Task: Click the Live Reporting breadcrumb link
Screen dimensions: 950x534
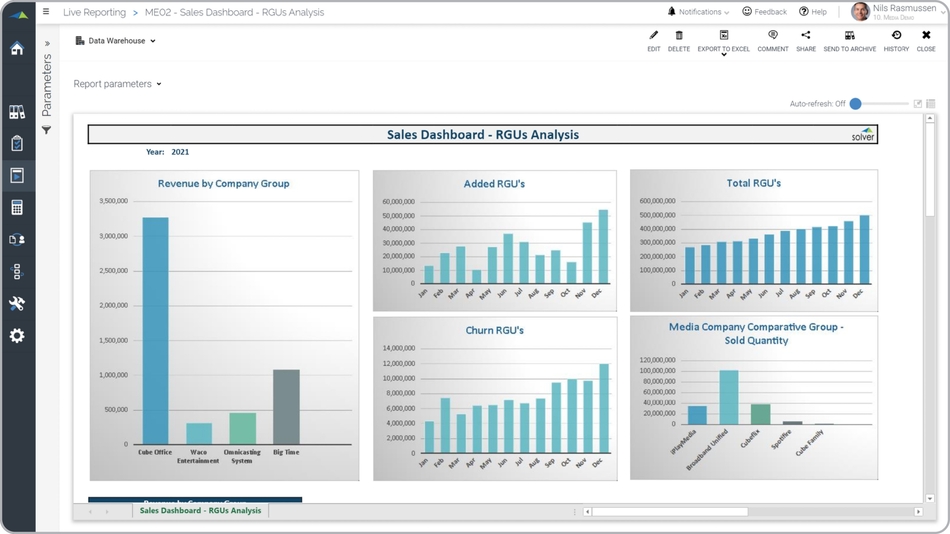Action: (94, 12)
